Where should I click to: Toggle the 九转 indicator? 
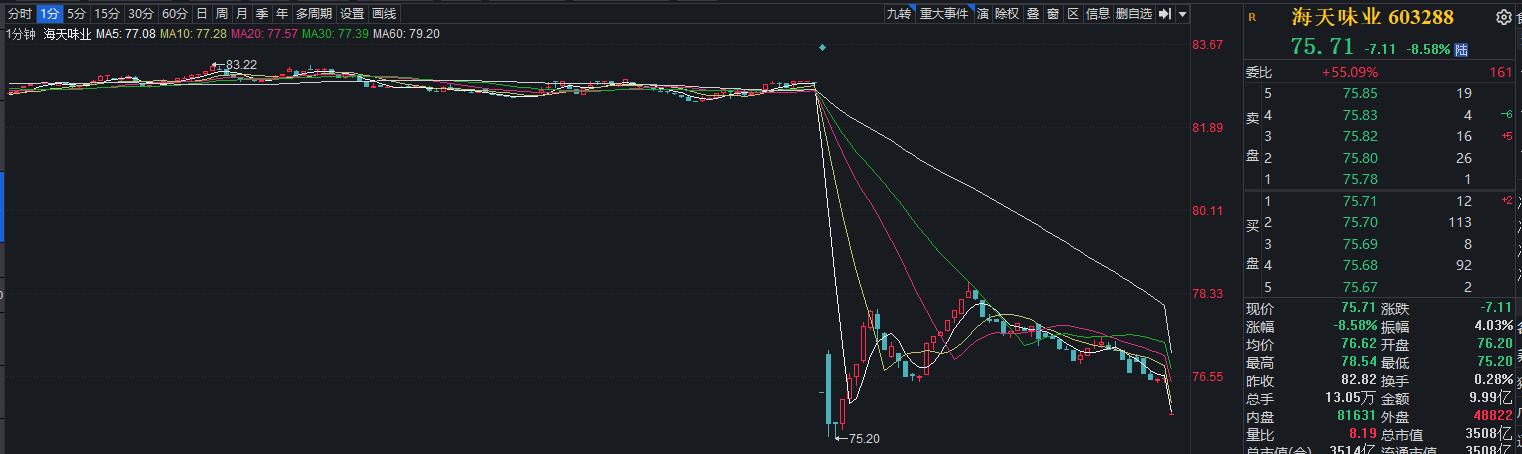(x=898, y=14)
